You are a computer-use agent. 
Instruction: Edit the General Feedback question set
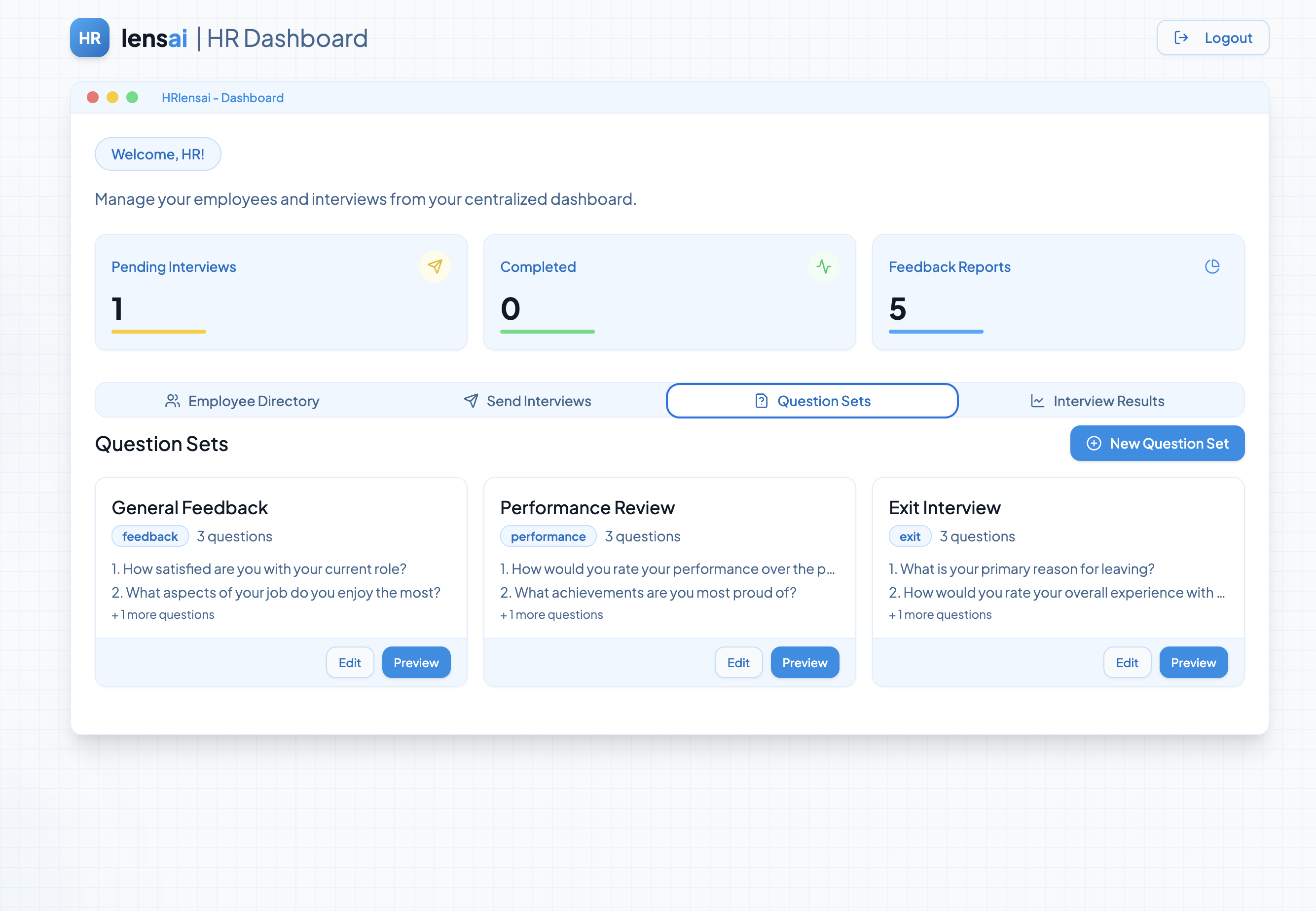[x=350, y=663]
